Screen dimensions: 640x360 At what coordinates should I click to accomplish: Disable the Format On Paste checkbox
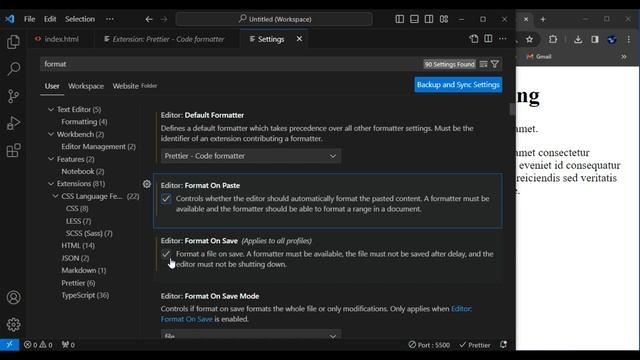click(x=166, y=199)
